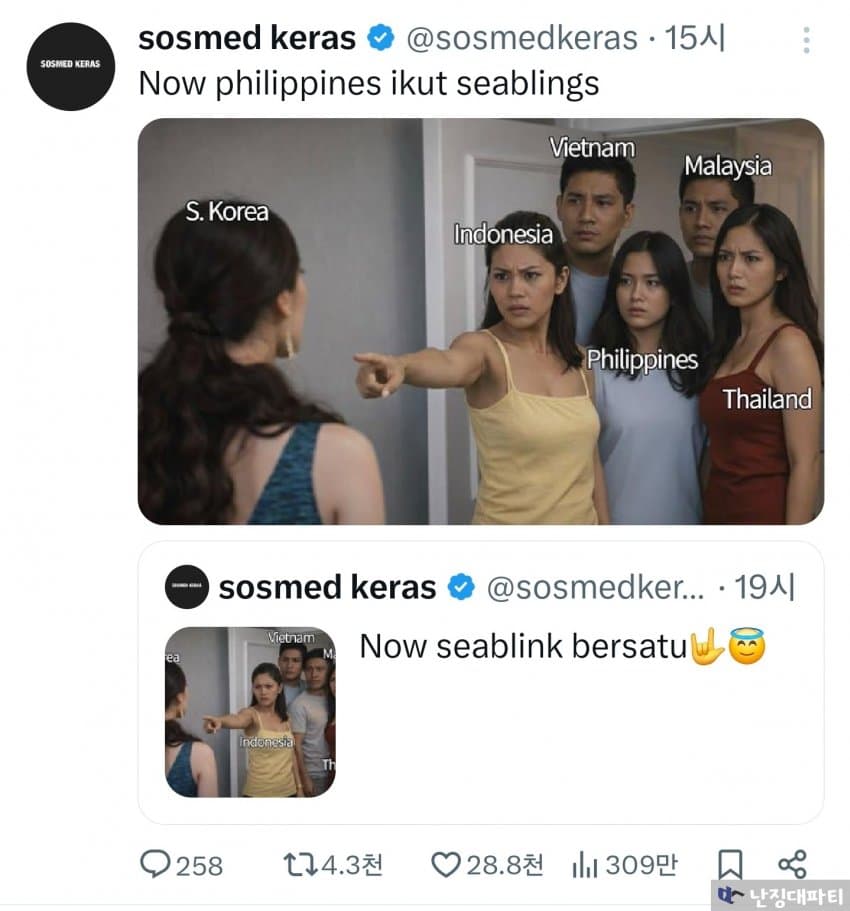Open the three-dot more options menu

click(x=806, y=41)
